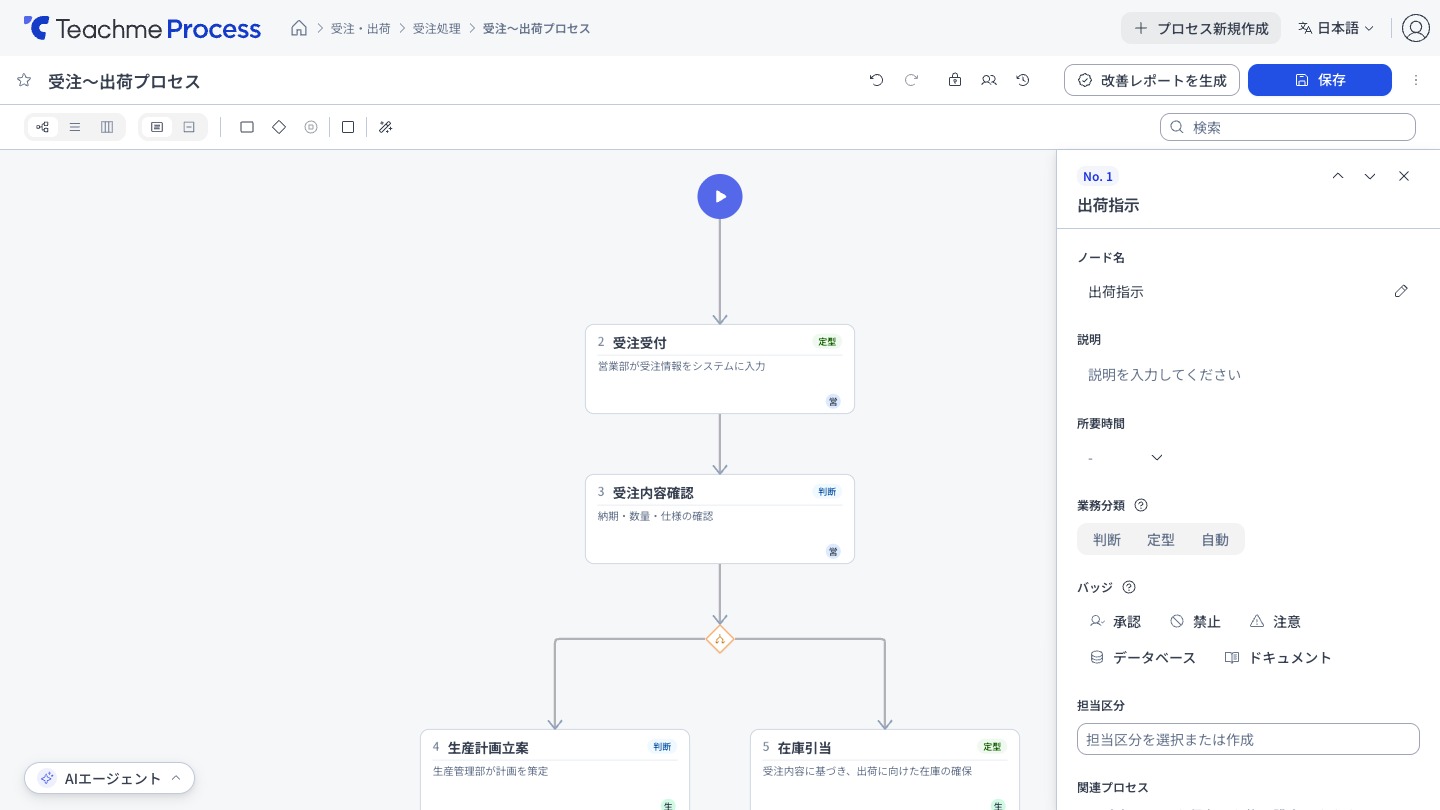Edit node name with pencil icon

[x=1401, y=291]
